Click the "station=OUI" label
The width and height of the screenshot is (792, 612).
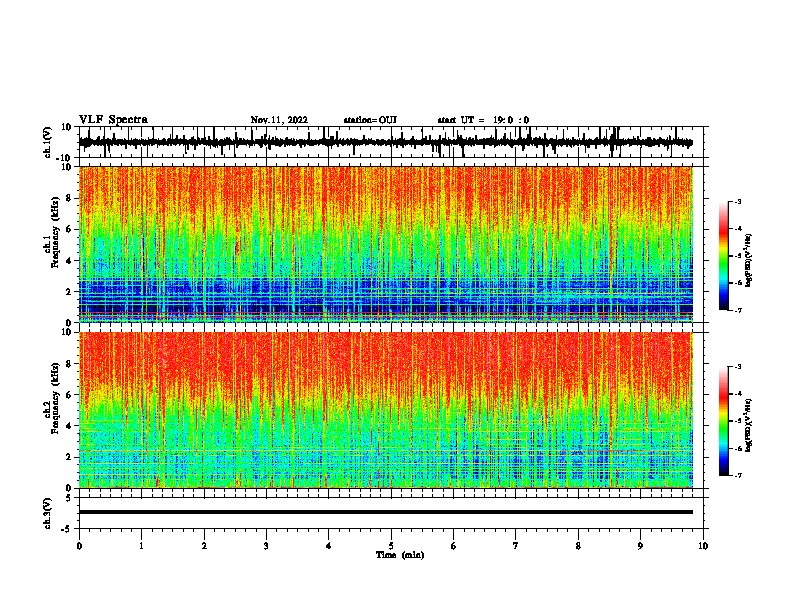(370, 120)
